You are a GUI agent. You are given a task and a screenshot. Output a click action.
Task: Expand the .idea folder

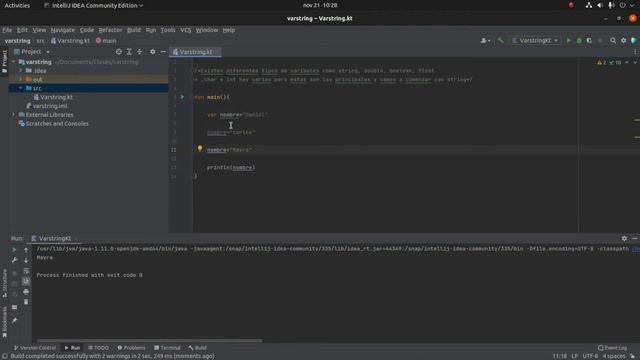point(20,71)
